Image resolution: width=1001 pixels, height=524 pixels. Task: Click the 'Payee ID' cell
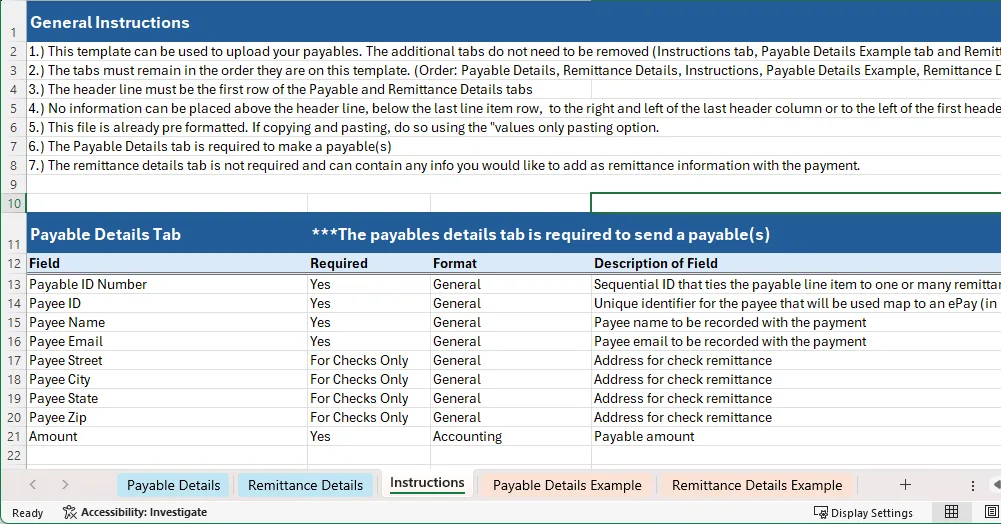pyautogui.click(x=167, y=303)
